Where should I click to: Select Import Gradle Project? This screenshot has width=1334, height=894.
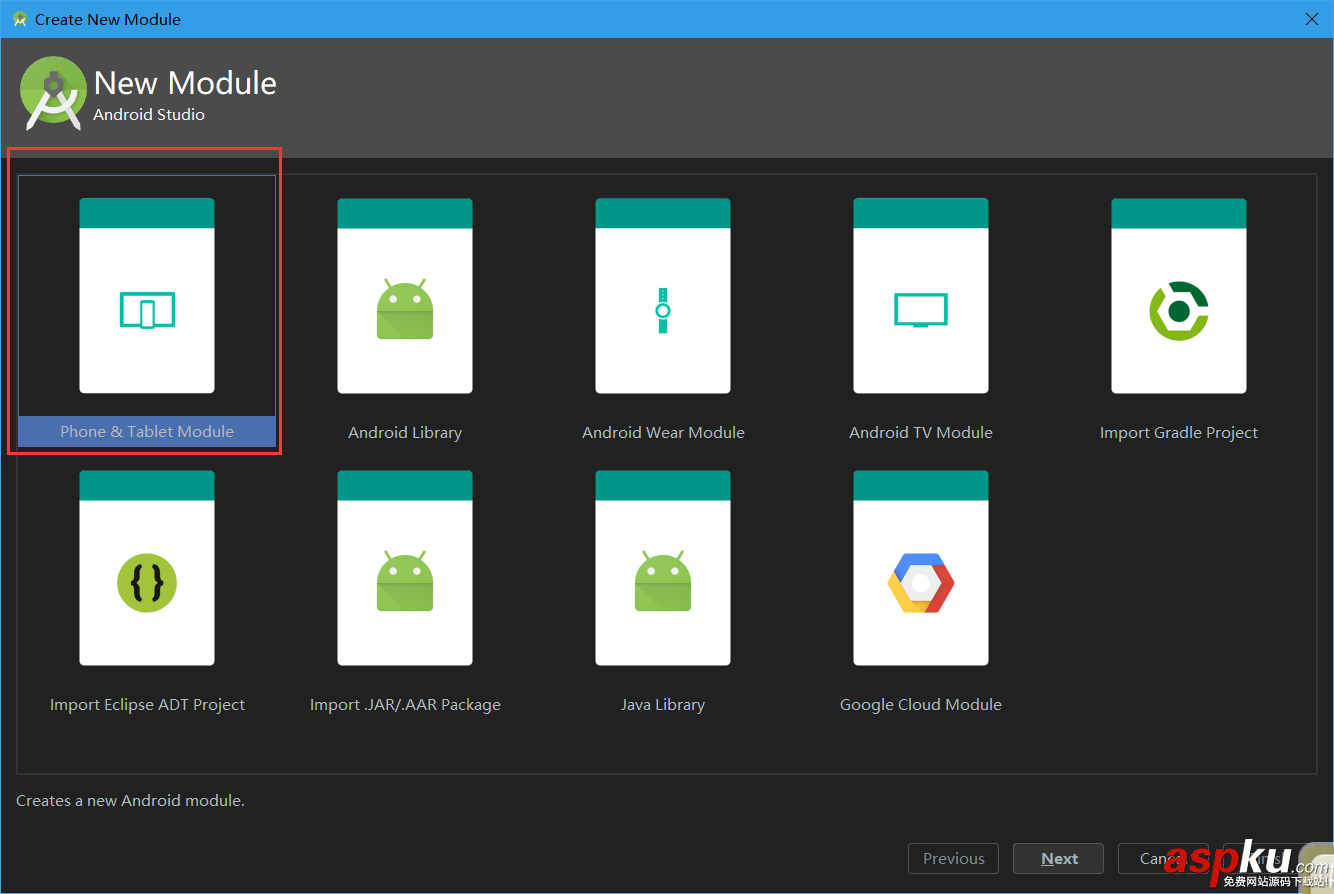[x=1178, y=310]
